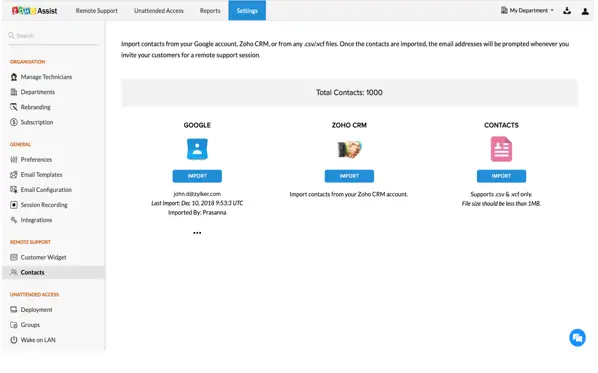Click the GENERAL section heading

[20, 145]
